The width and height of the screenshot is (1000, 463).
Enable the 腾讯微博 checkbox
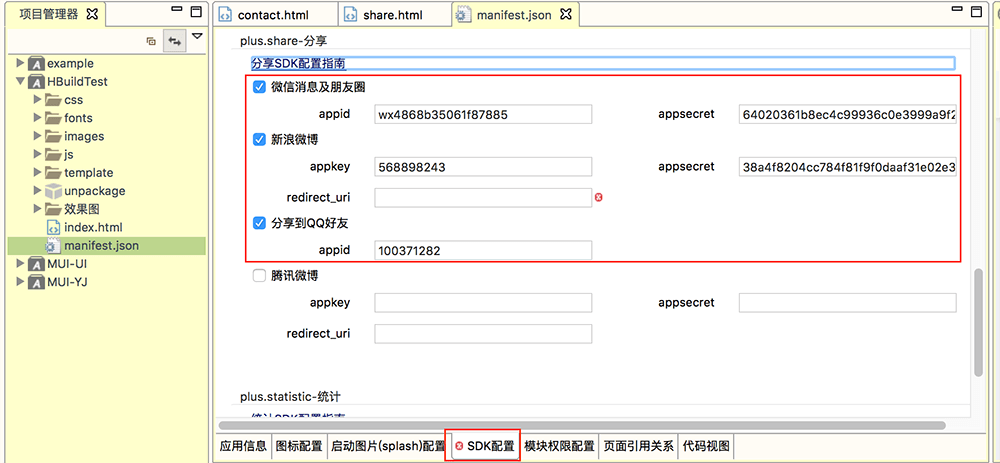[260, 275]
